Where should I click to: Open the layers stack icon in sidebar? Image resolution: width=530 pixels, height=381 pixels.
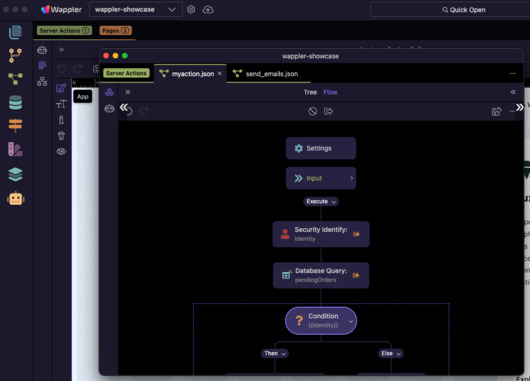click(15, 174)
